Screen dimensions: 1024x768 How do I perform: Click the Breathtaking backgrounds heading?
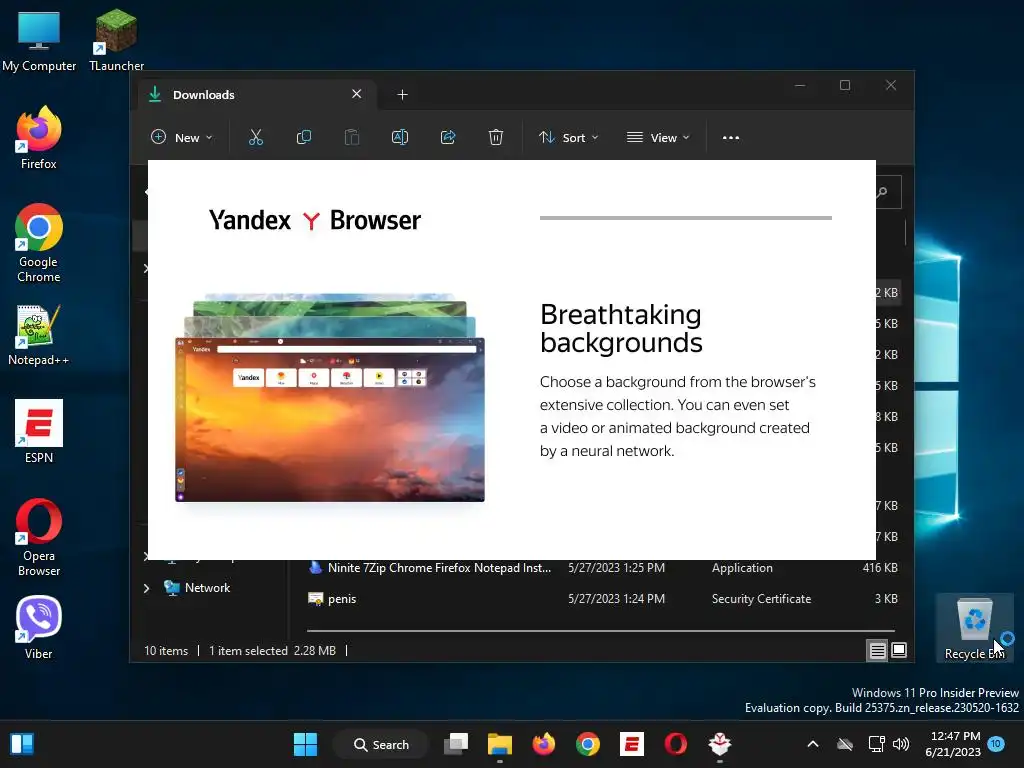621,328
